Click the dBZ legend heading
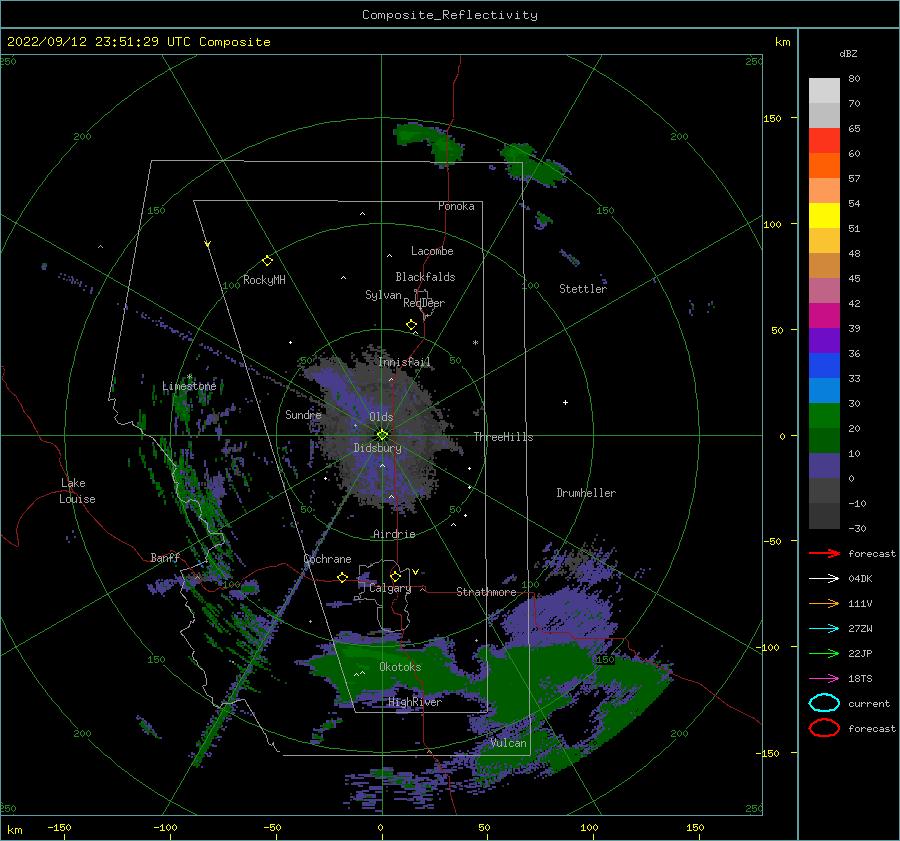The width and height of the screenshot is (900, 841). pos(848,53)
